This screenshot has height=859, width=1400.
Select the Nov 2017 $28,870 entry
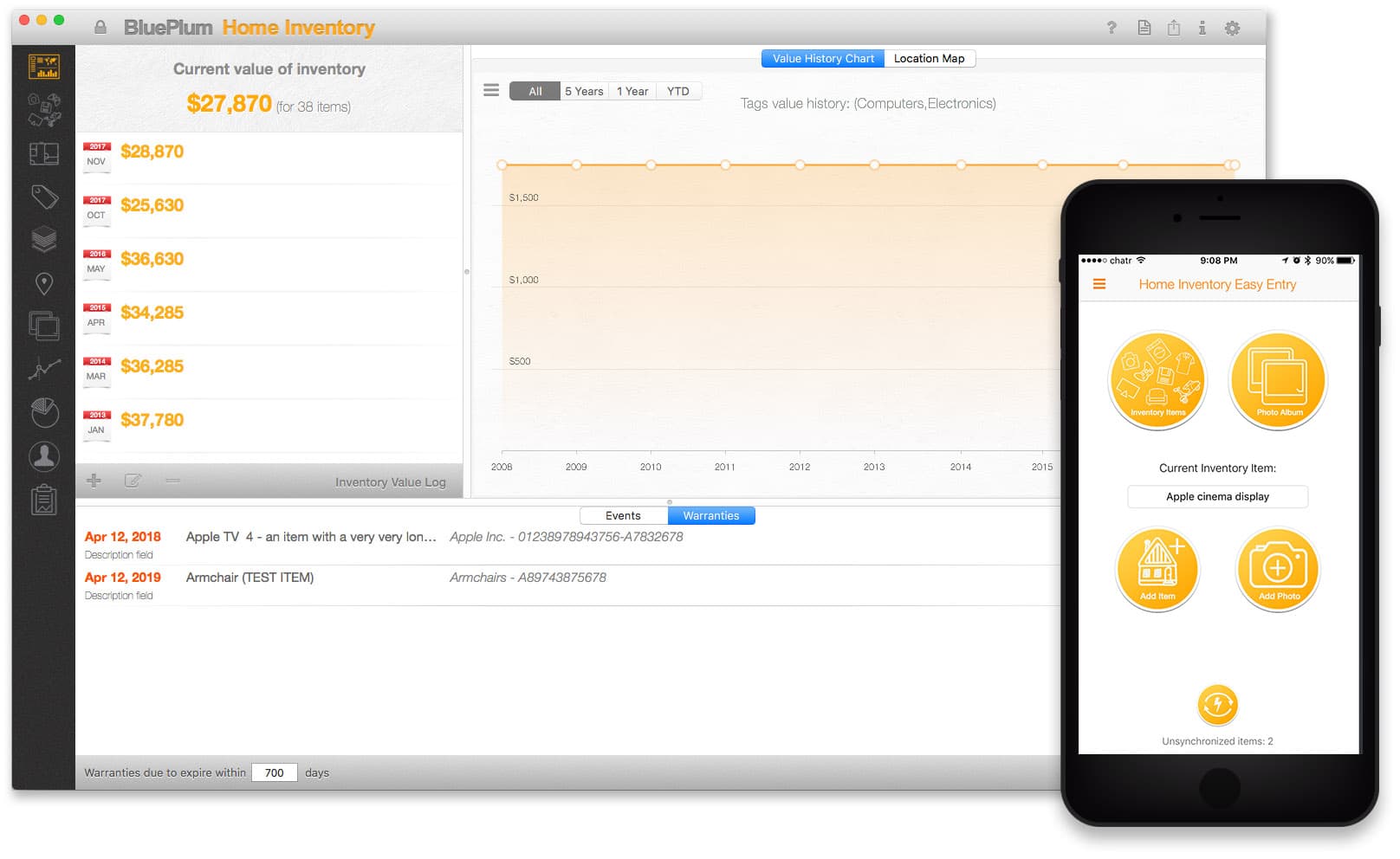coord(269,158)
